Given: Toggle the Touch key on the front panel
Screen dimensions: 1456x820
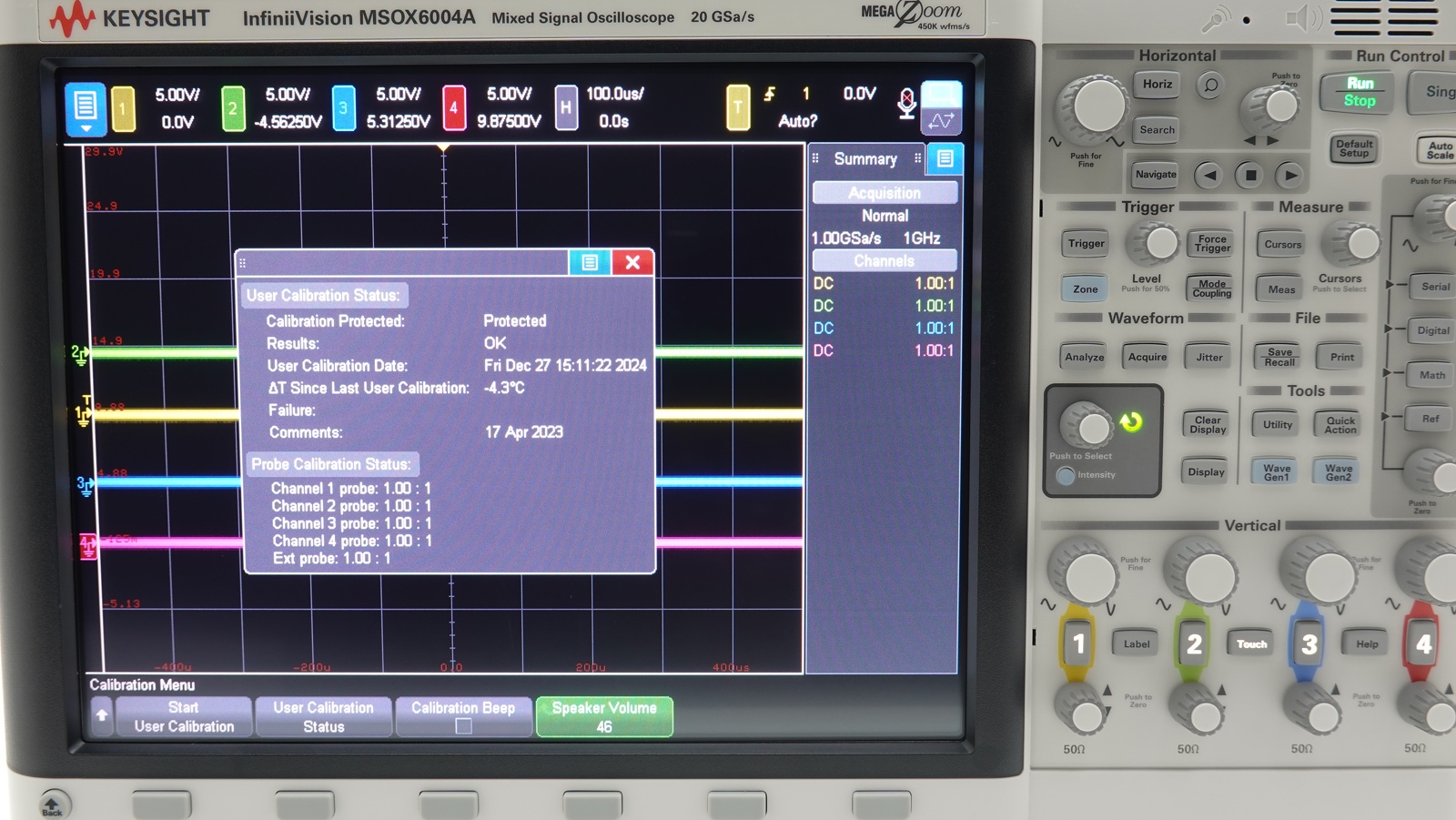Looking at the screenshot, I should (x=1251, y=643).
